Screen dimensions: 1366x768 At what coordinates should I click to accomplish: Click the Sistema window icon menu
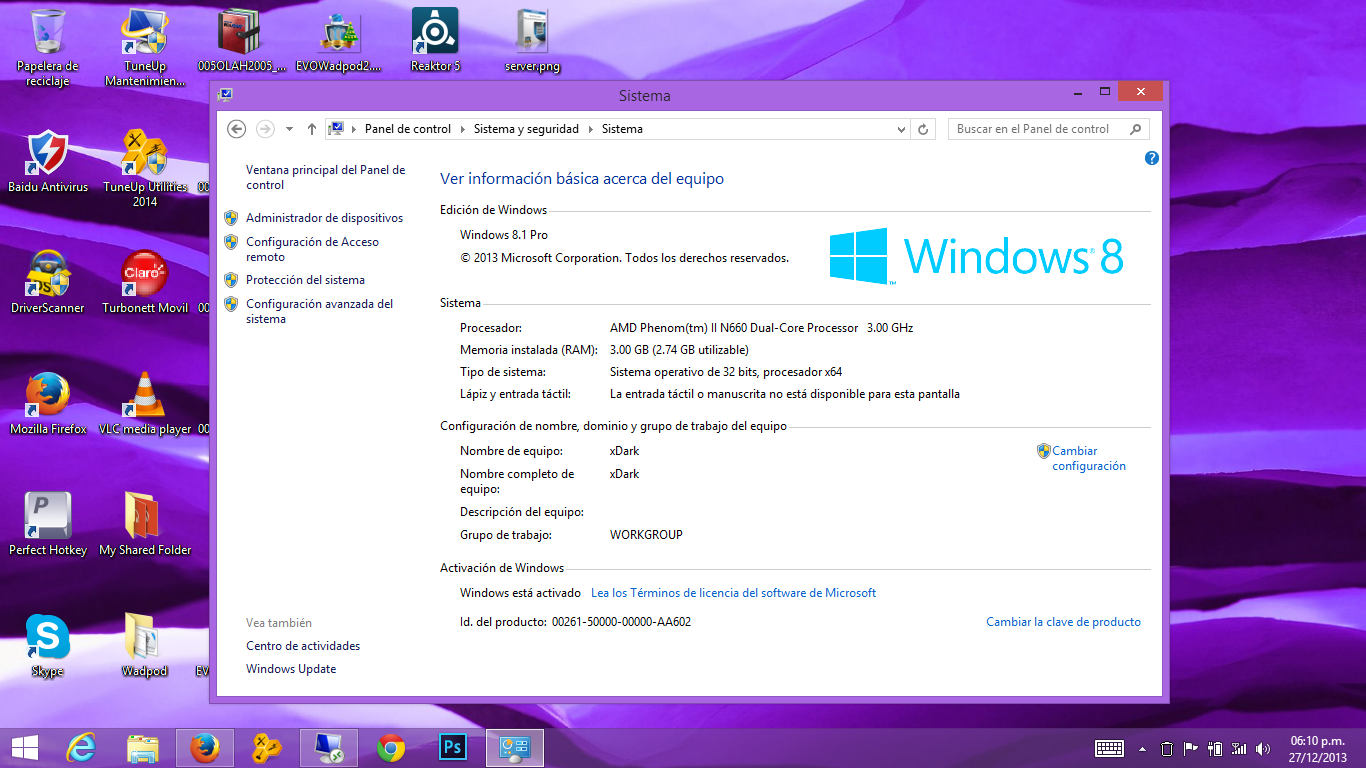pyautogui.click(x=226, y=95)
